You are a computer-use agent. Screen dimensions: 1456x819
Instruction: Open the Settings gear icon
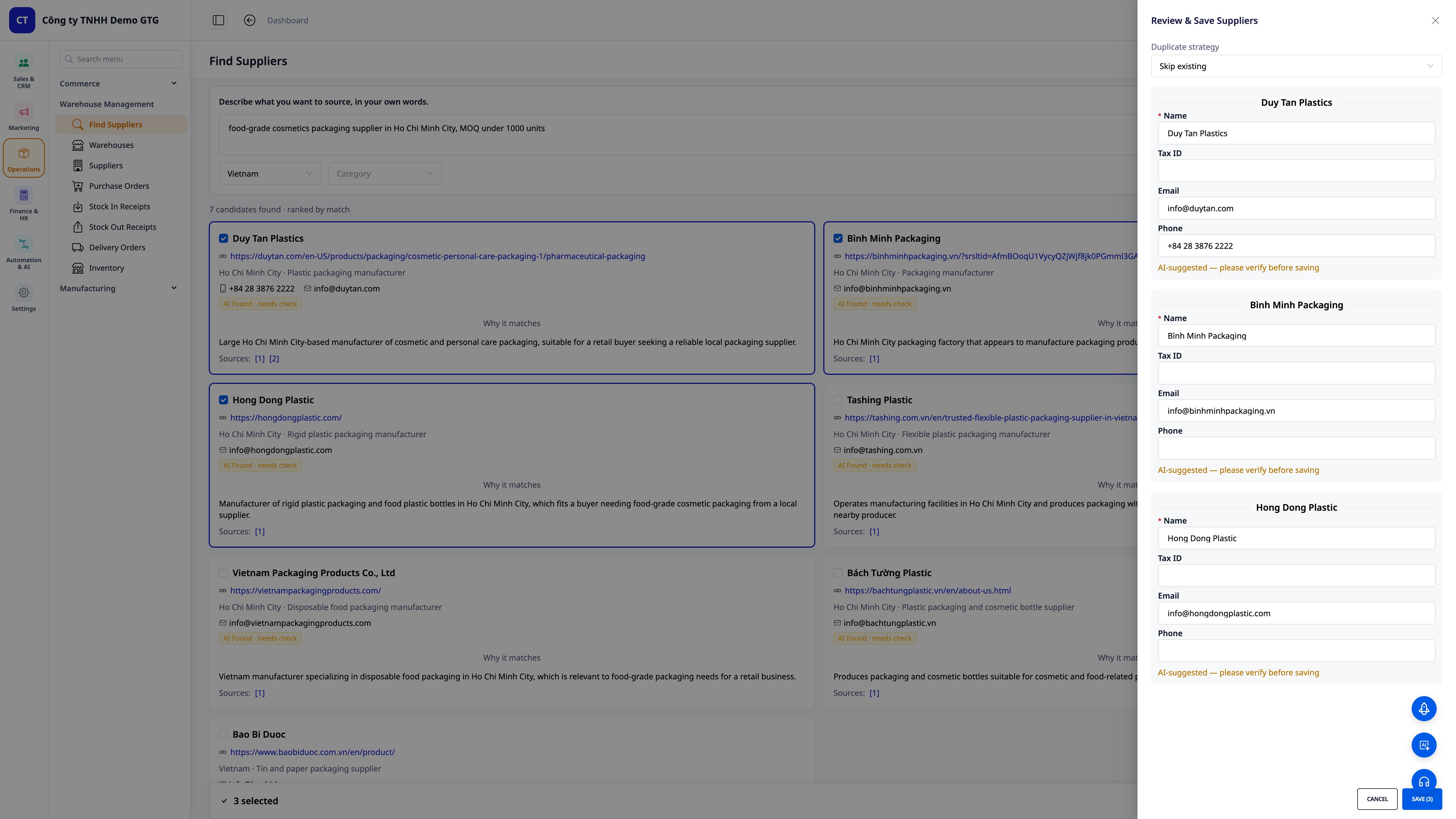point(24,293)
